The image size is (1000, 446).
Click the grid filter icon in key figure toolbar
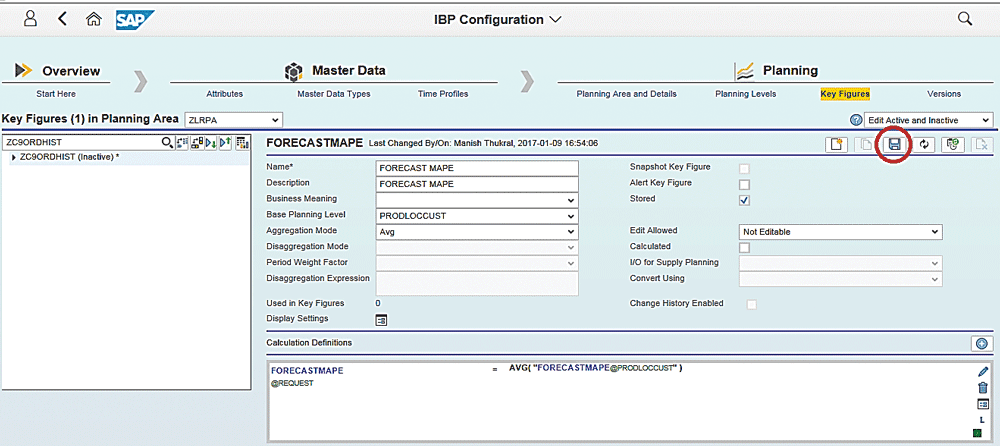242,142
